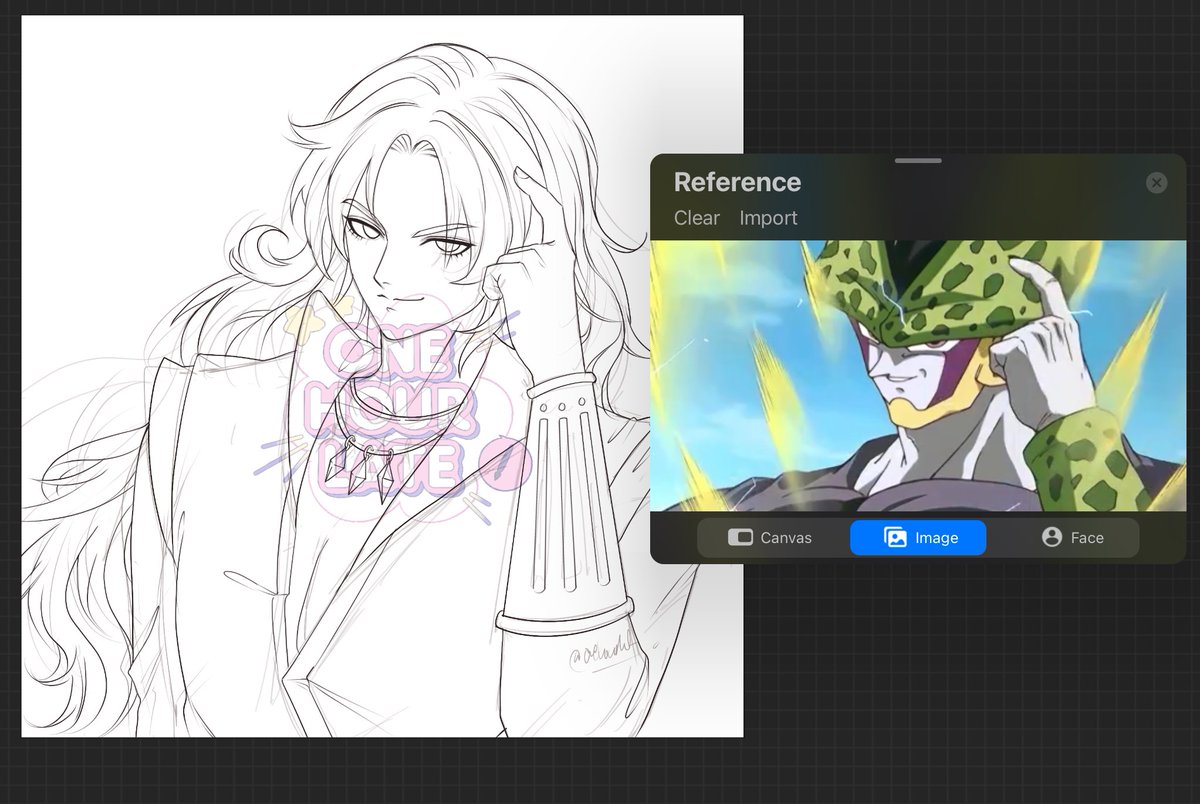Close the Reference panel
Viewport: 1200px width, 804px height.
click(1156, 183)
